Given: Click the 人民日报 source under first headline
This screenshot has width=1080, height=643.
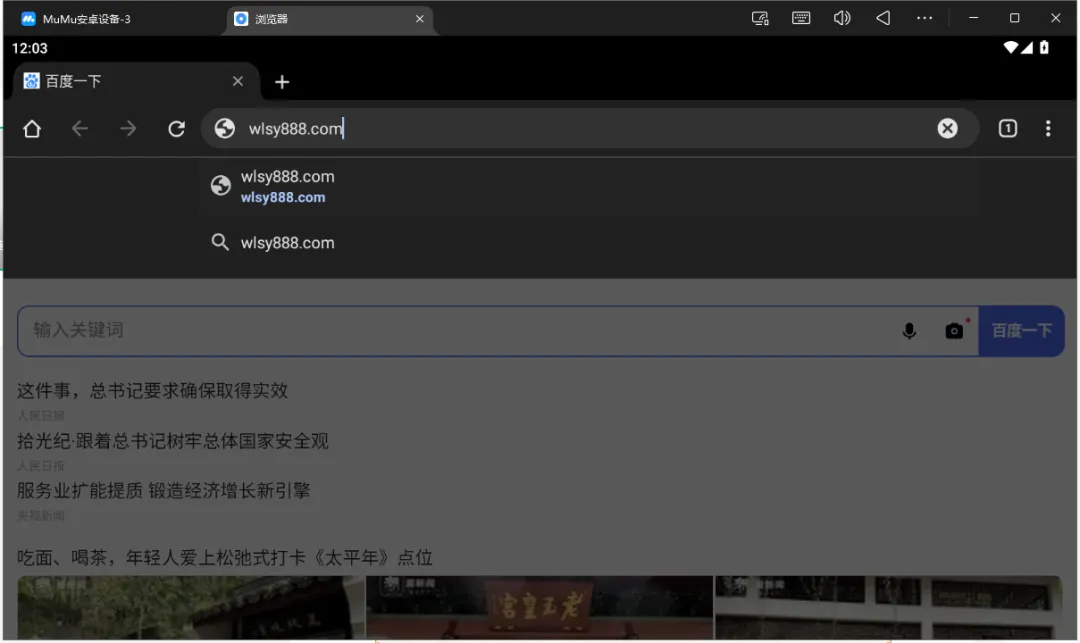Looking at the screenshot, I should [41, 415].
